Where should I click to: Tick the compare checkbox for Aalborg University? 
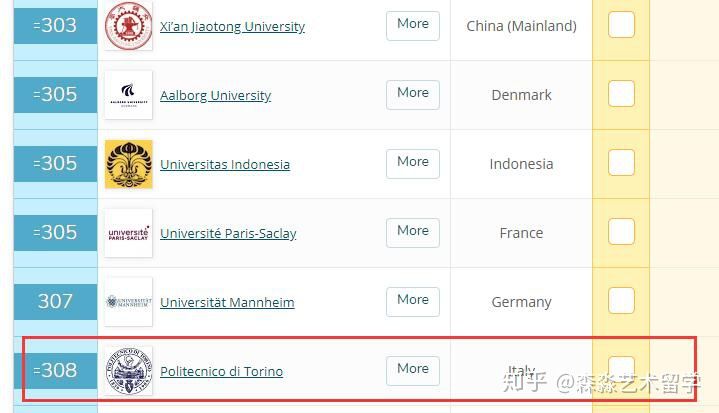pyautogui.click(x=621, y=94)
